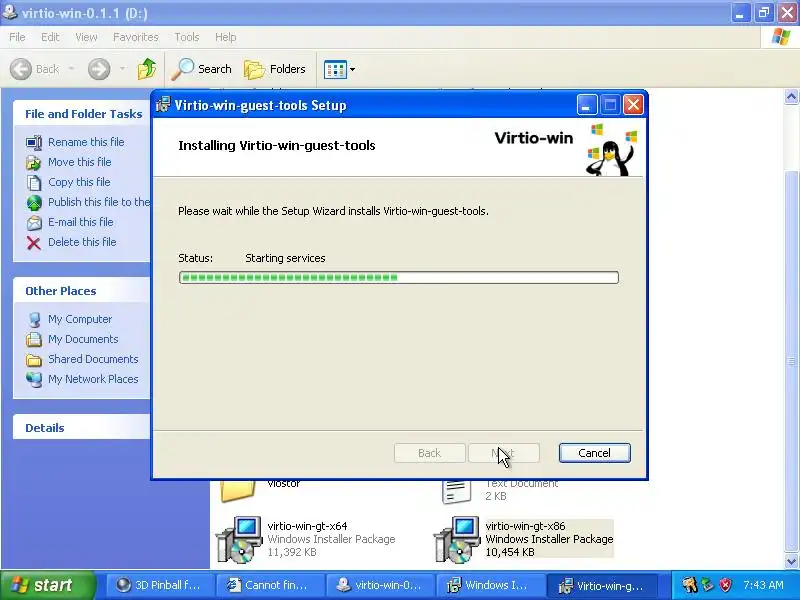
Task: Click the Explorer title bar drive icon
Action: [10, 12]
